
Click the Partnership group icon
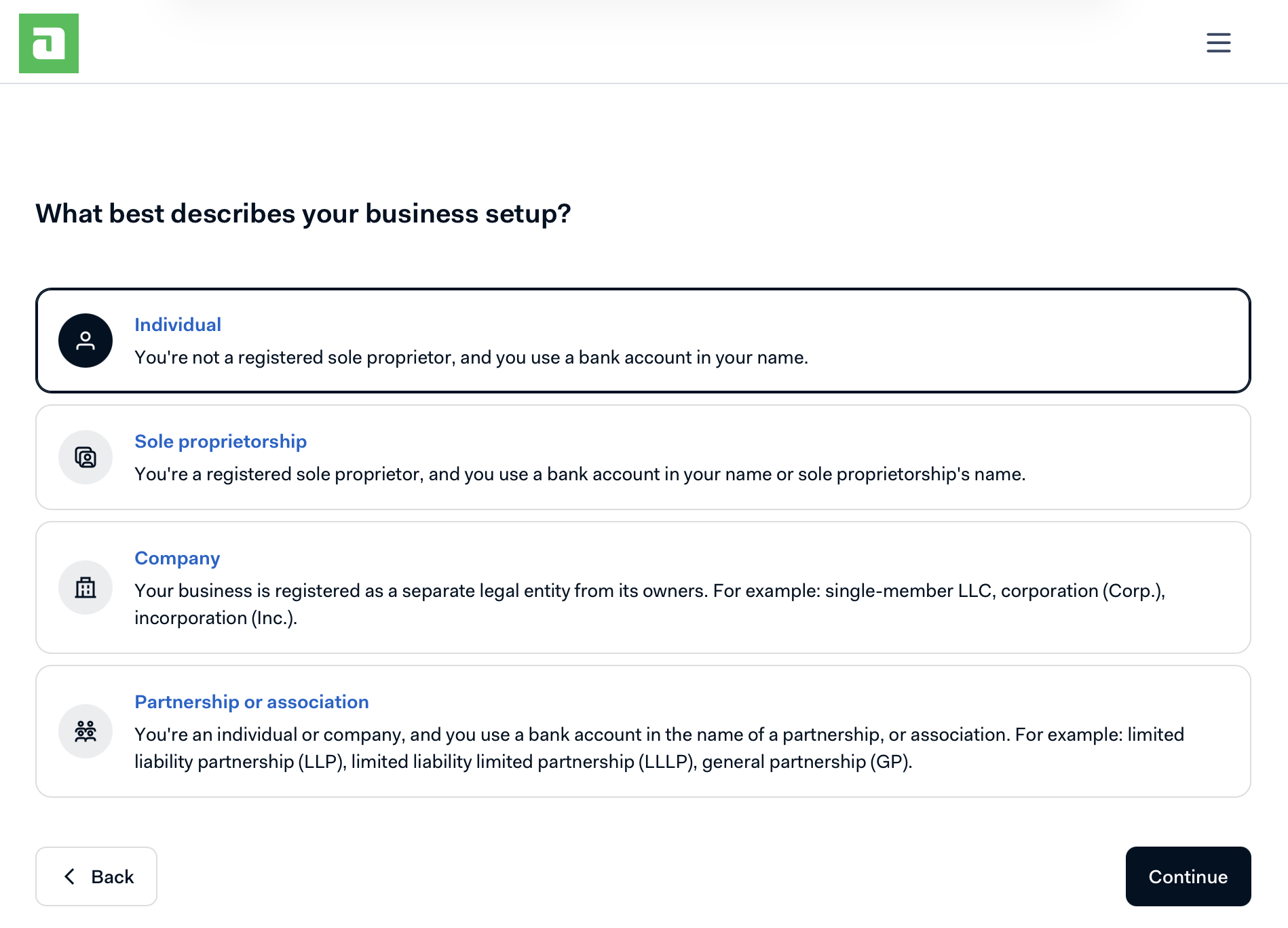point(86,731)
